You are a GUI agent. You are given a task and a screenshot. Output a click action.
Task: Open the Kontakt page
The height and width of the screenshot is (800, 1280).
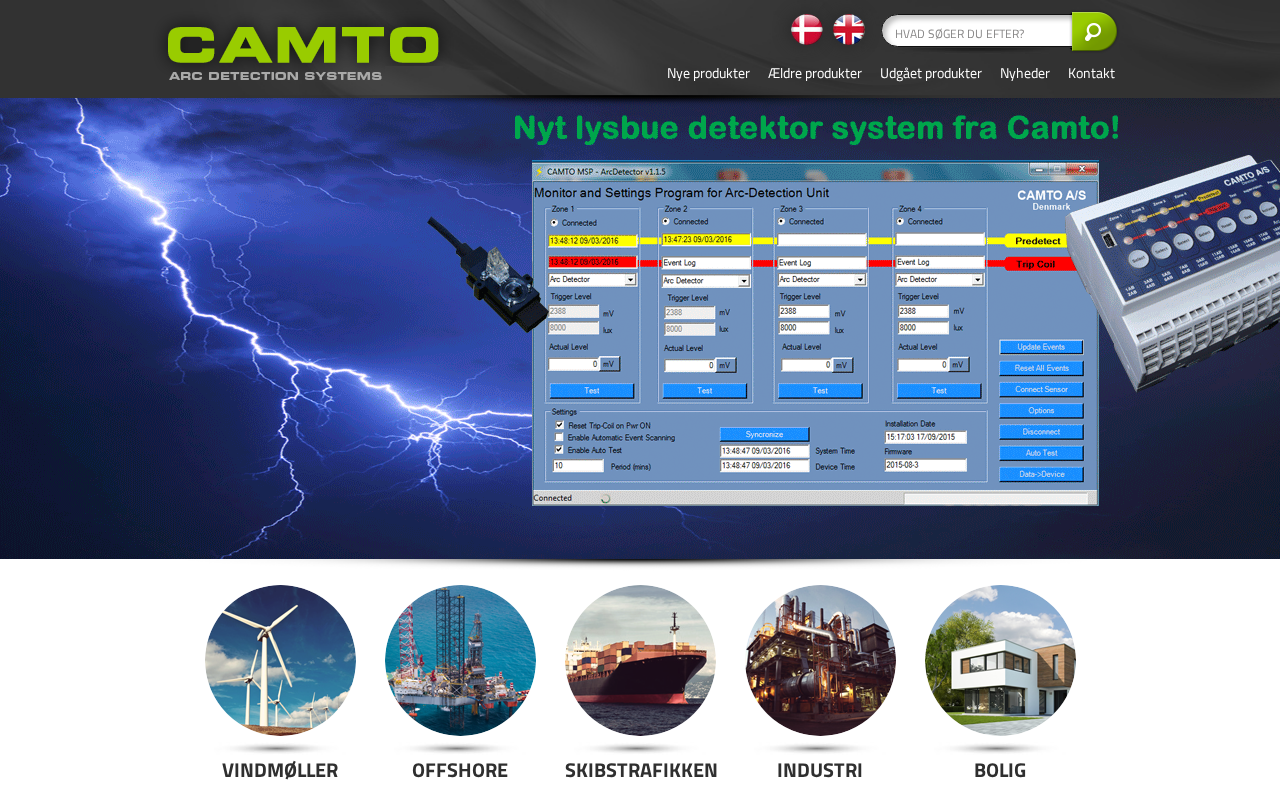click(1091, 73)
